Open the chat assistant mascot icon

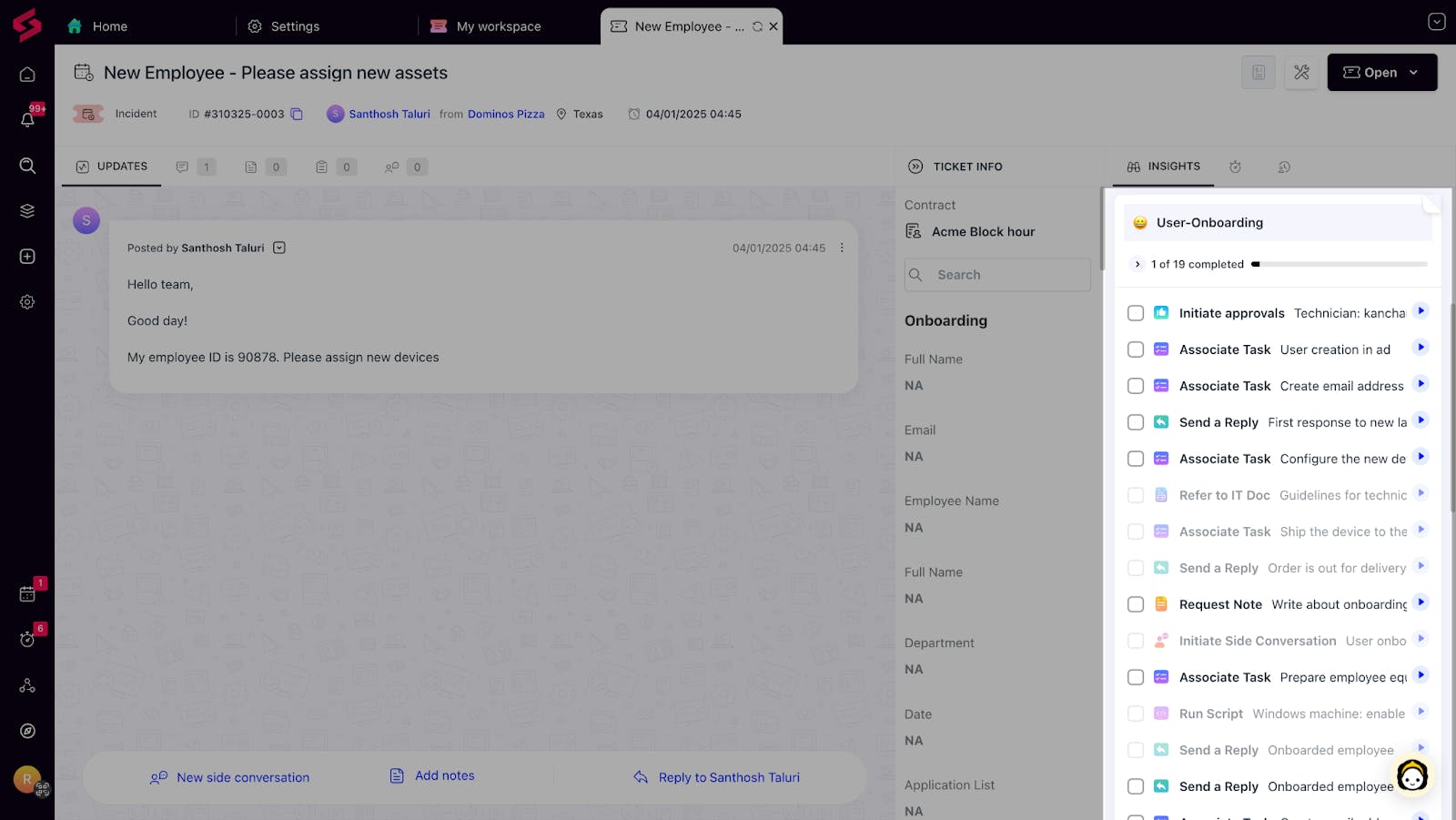(1412, 776)
